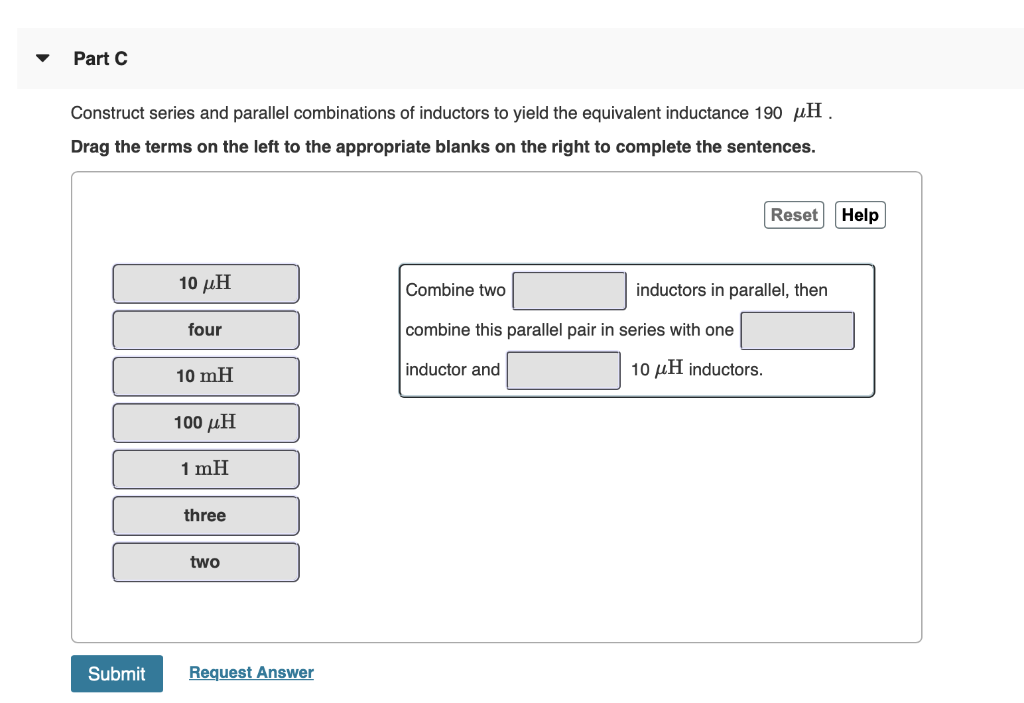Click the Part C disclosure triangle
The image size is (1024, 703).
(x=41, y=58)
